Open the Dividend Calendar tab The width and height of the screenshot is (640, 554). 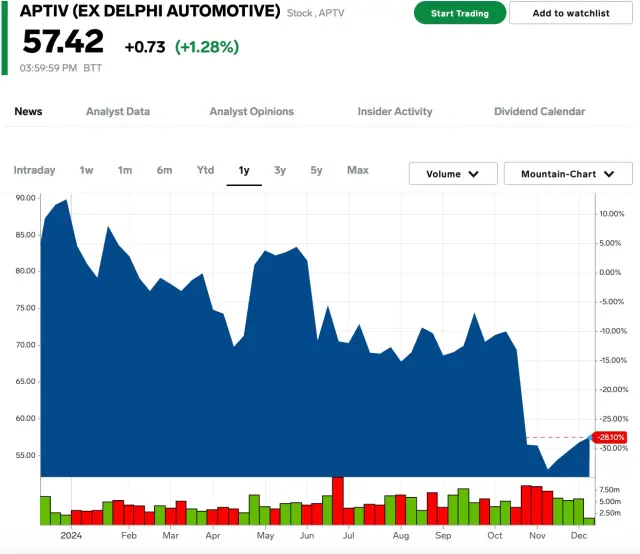coord(539,111)
